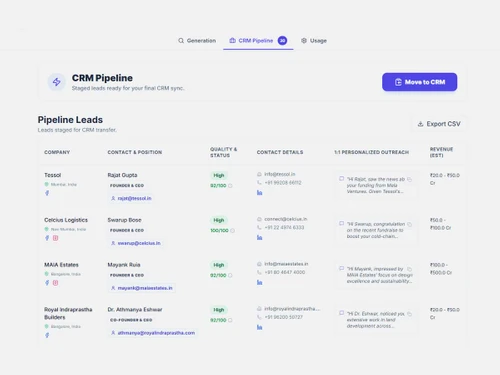This screenshot has height=375, width=500.
Task: Click the Contact Details column header
Action: 280,152
